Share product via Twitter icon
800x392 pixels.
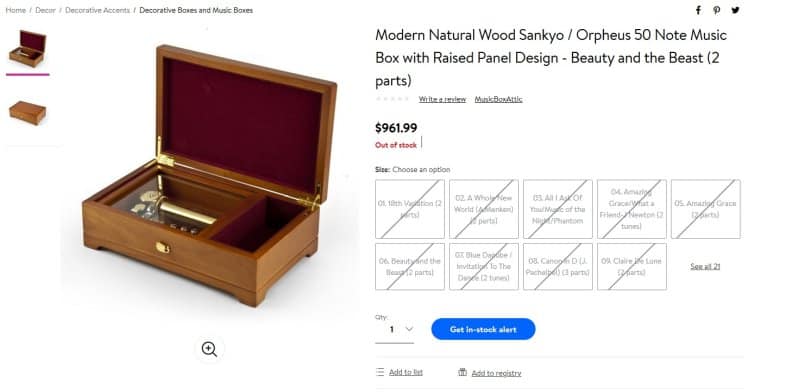tap(735, 10)
